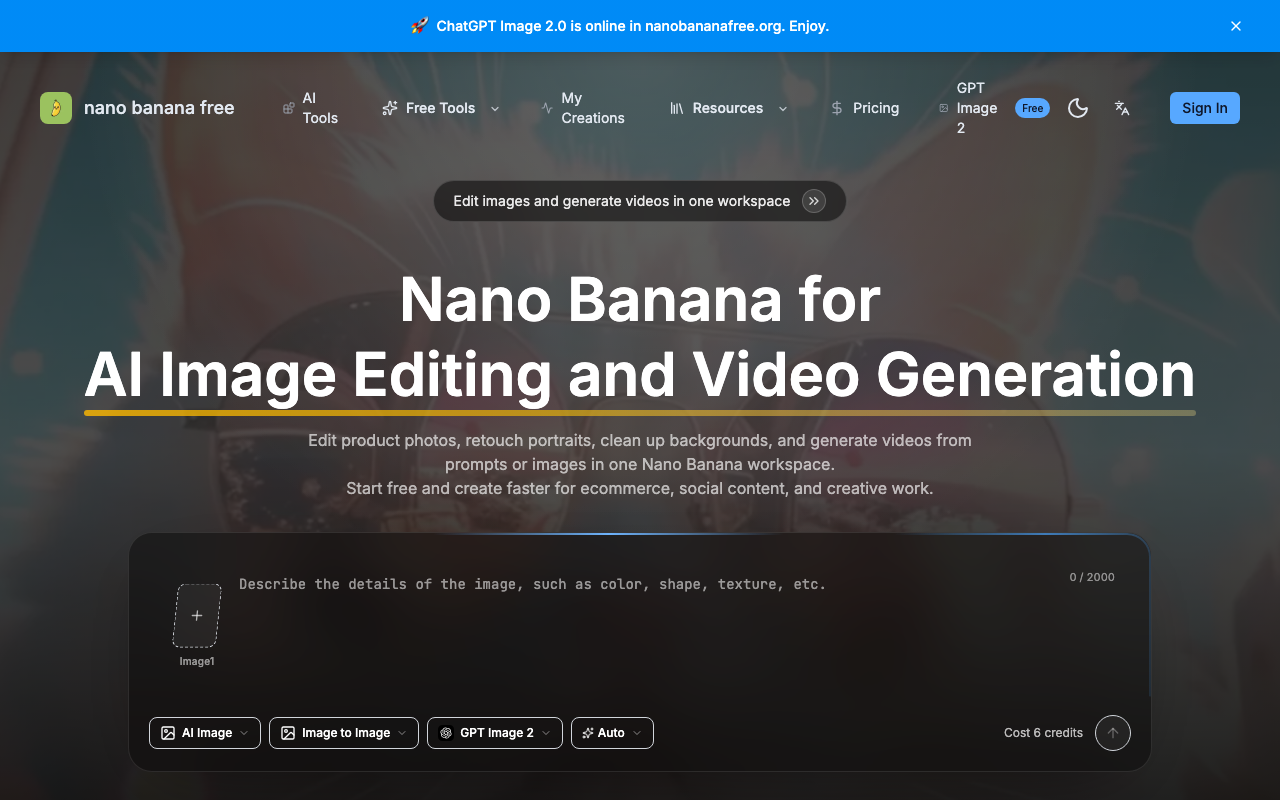Click the AI Image Editing and Video Generation heading
Screen dimensions: 1280x800
[x=640, y=375]
